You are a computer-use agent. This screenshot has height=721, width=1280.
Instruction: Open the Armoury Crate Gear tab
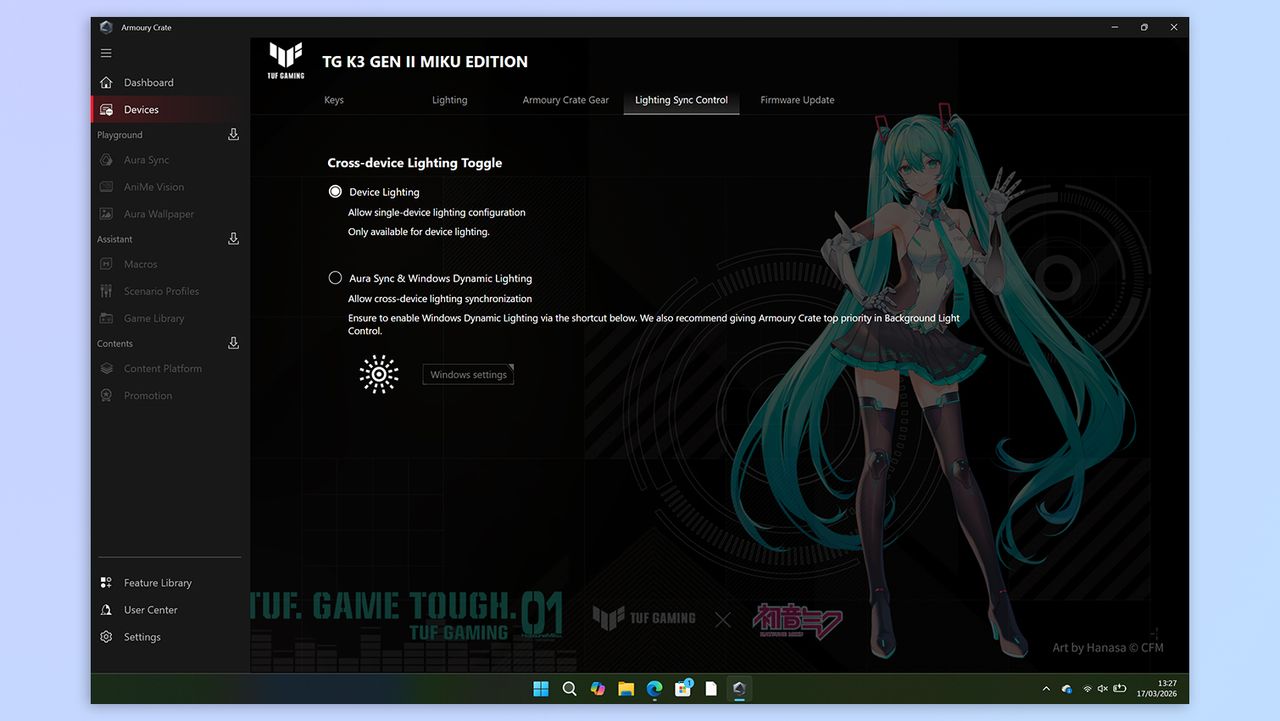566,100
